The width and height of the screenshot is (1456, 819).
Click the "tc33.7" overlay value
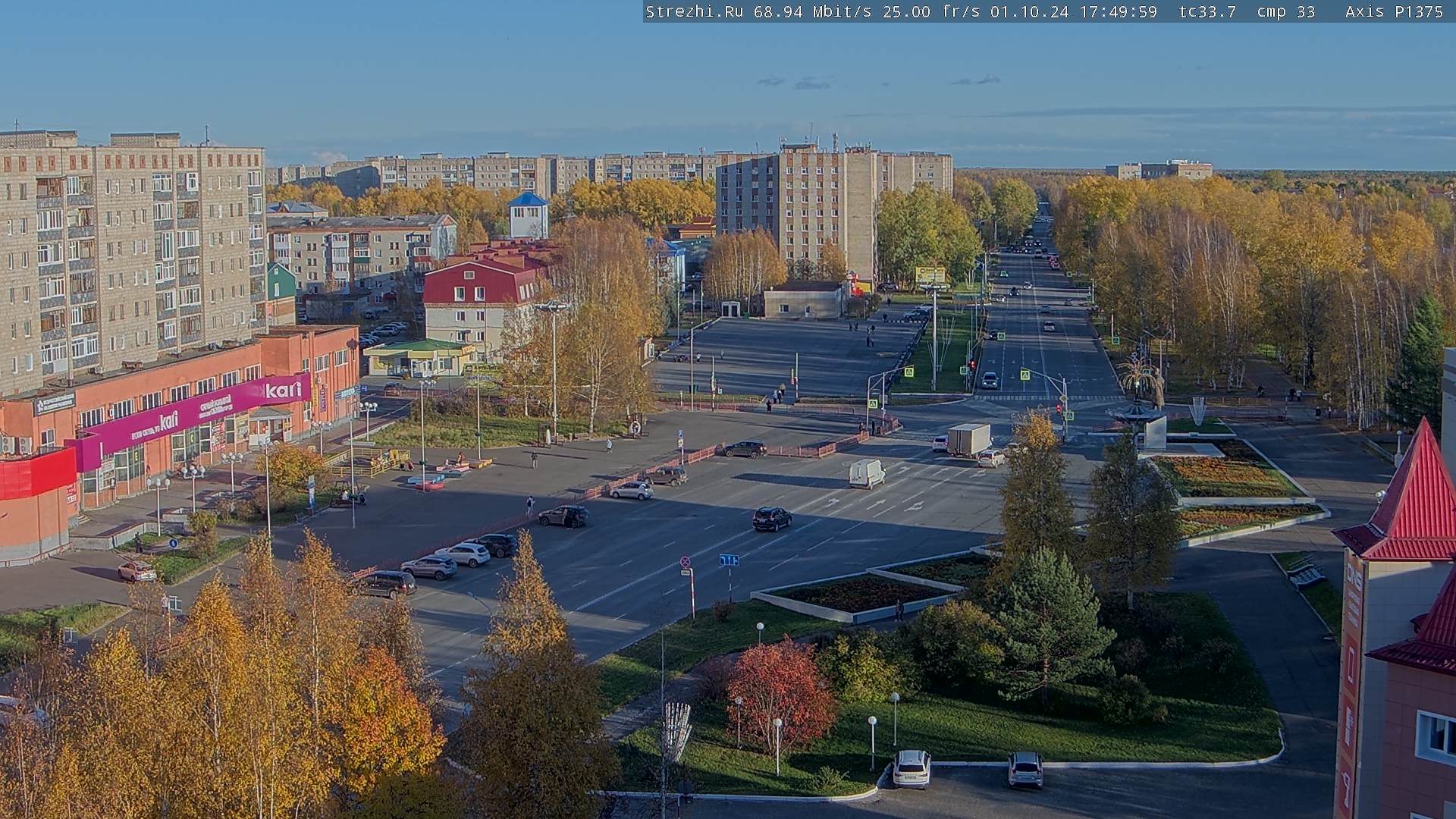(x=1207, y=11)
